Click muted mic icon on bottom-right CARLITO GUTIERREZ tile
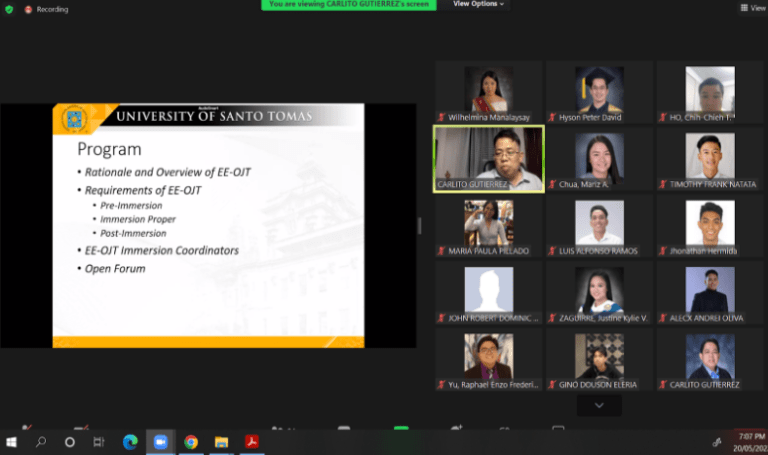The height and width of the screenshot is (455, 768). (x=663, y=385)
